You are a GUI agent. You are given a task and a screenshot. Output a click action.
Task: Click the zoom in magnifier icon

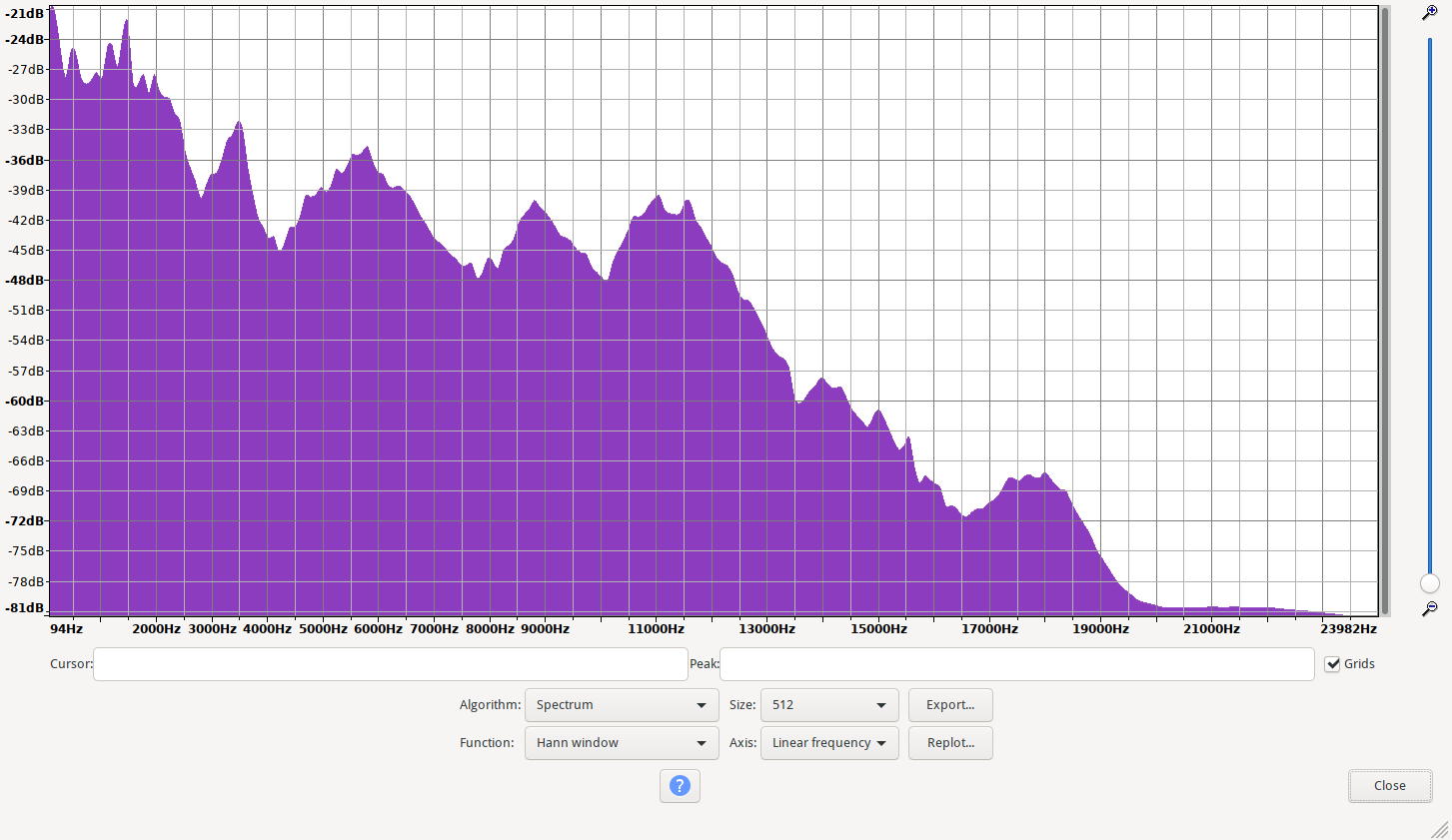point(1430,13)
